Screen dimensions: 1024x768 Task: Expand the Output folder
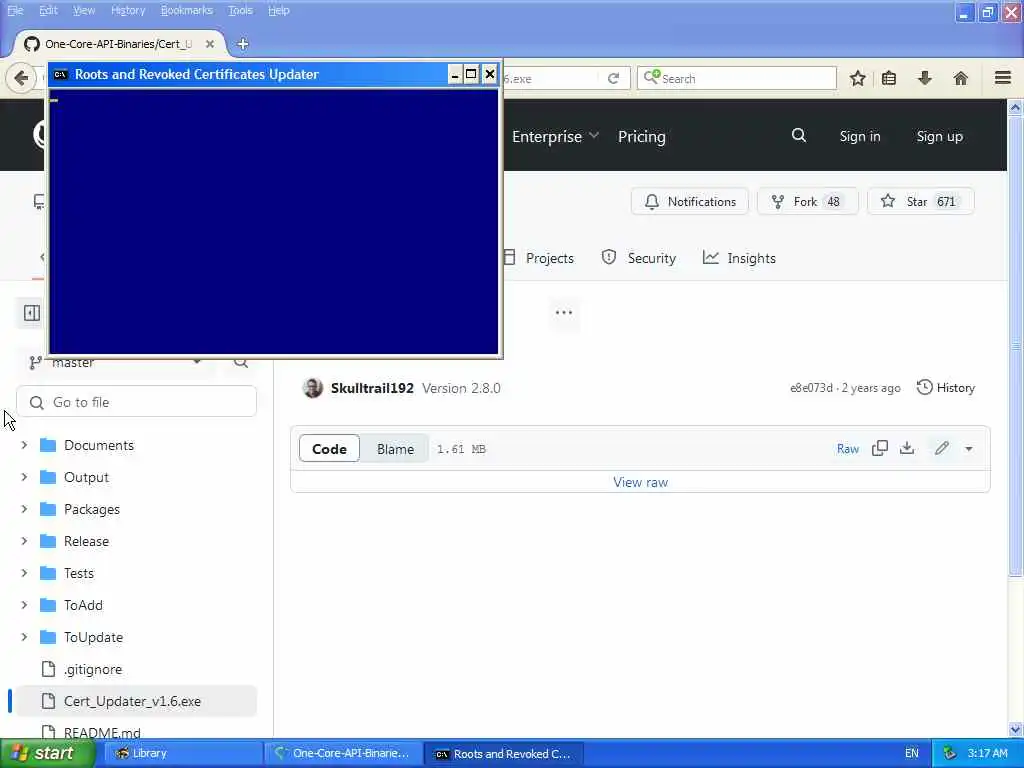[24, 477]
